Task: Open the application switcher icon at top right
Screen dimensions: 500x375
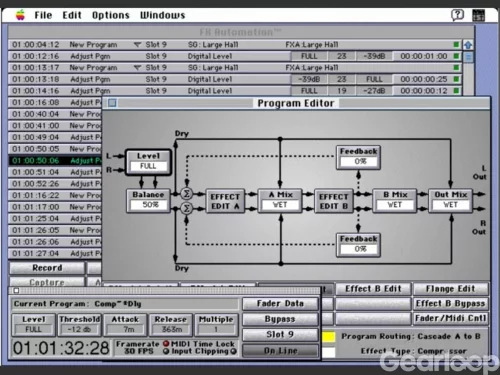Action: pyautogui.click(x=478, y=15)
